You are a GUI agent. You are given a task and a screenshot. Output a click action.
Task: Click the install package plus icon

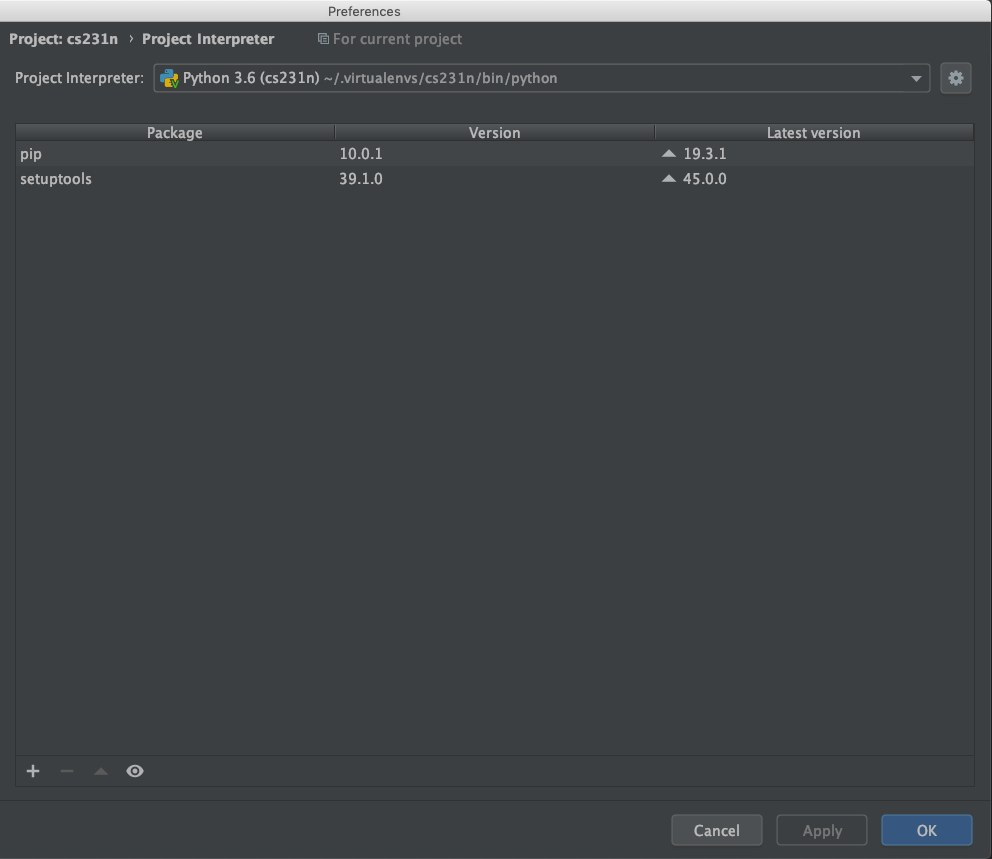[x=33, y=771]
